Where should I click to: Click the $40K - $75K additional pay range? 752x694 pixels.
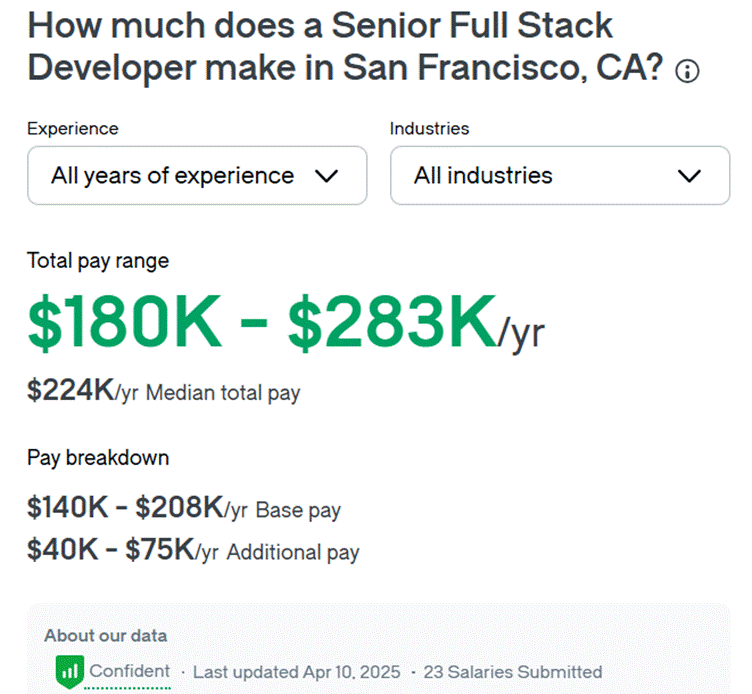[109, 551]
